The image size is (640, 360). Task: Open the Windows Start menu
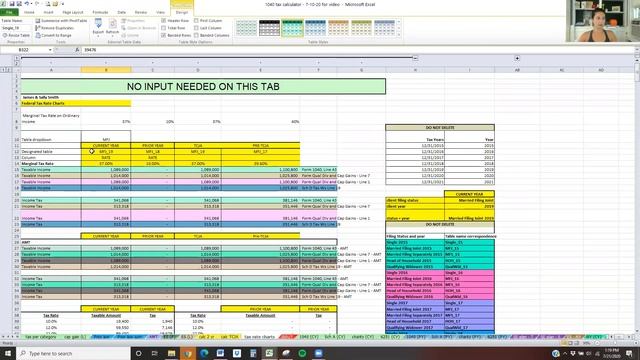[8, 353]
